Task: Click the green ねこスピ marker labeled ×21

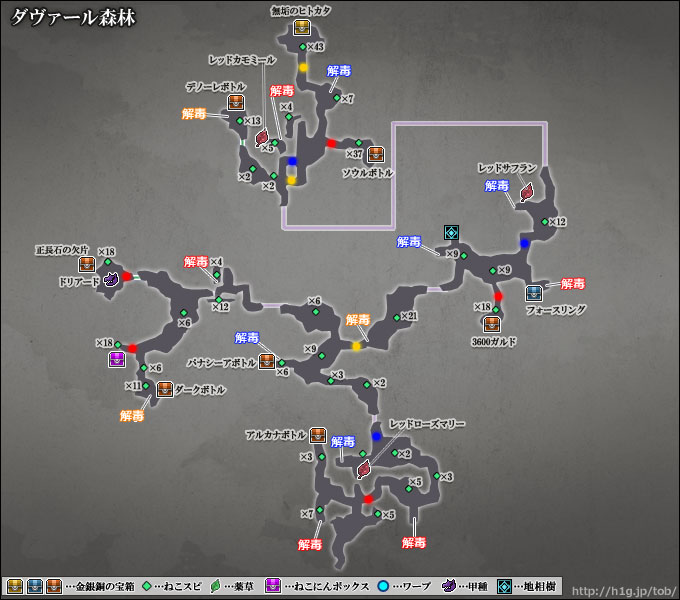Action: [x=397, y=317]
